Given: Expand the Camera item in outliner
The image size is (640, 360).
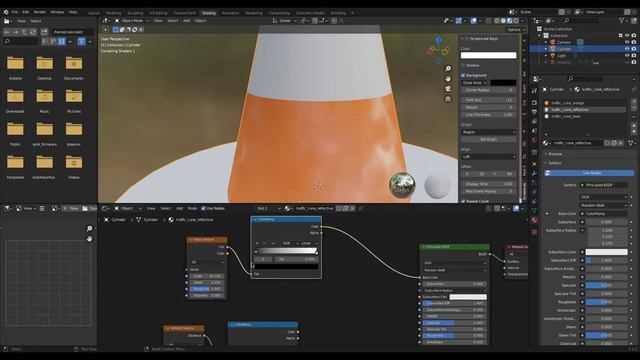Looking at the screenshot, I should [546, 42].
